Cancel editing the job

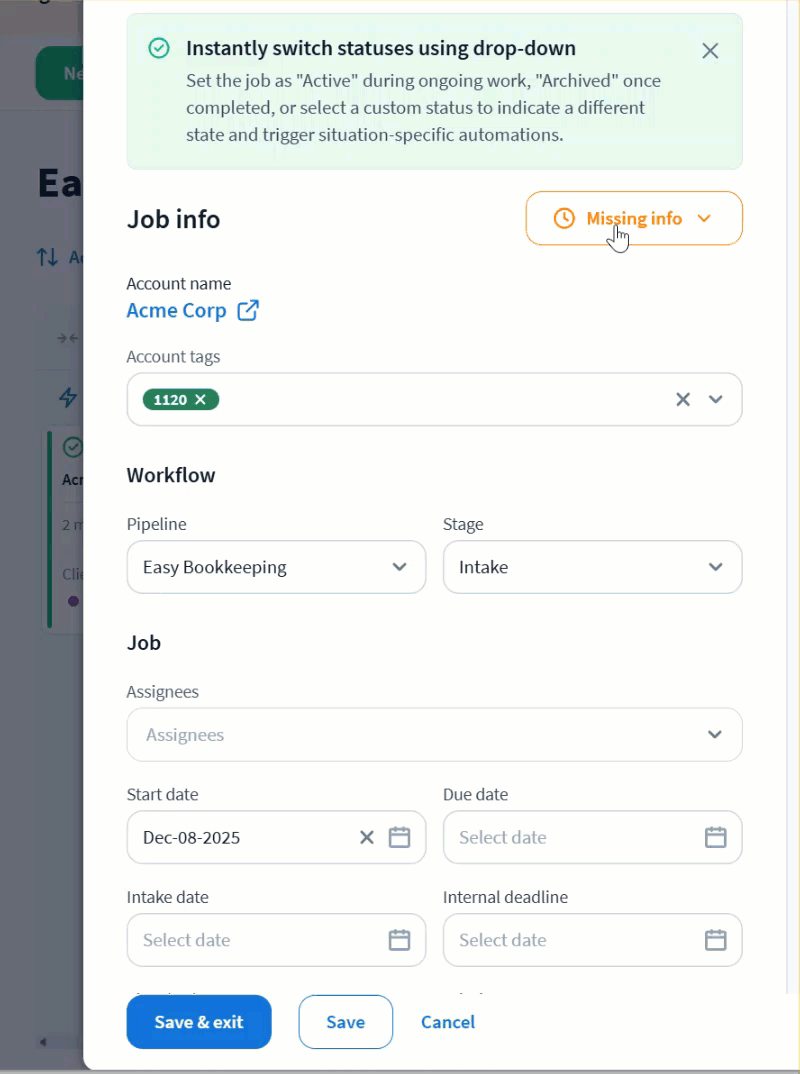pos(448,1022)
